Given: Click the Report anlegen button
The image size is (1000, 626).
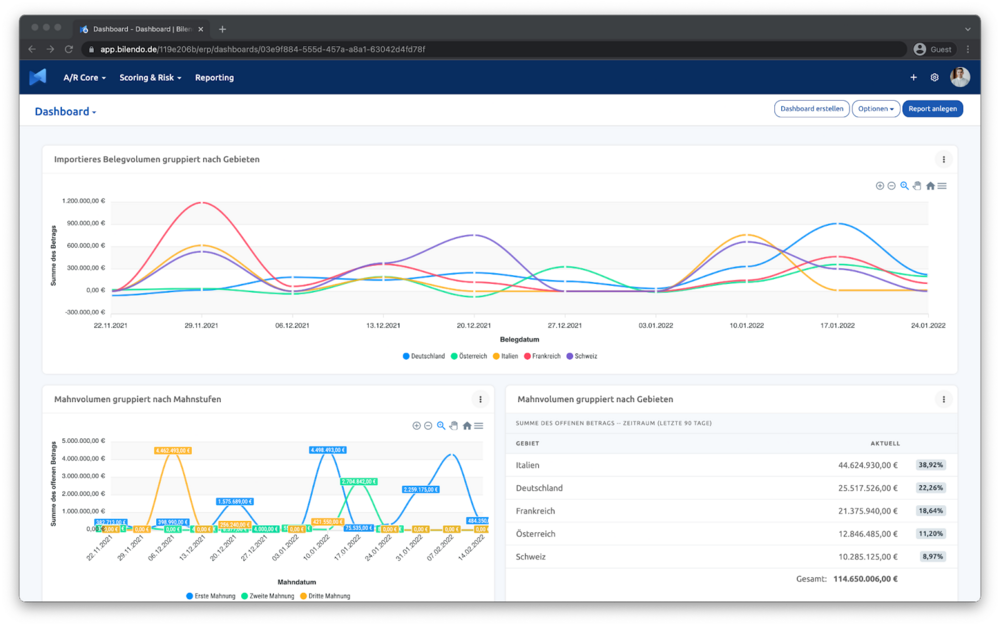Looking at the screenshot, I should (x=932, y=109).
